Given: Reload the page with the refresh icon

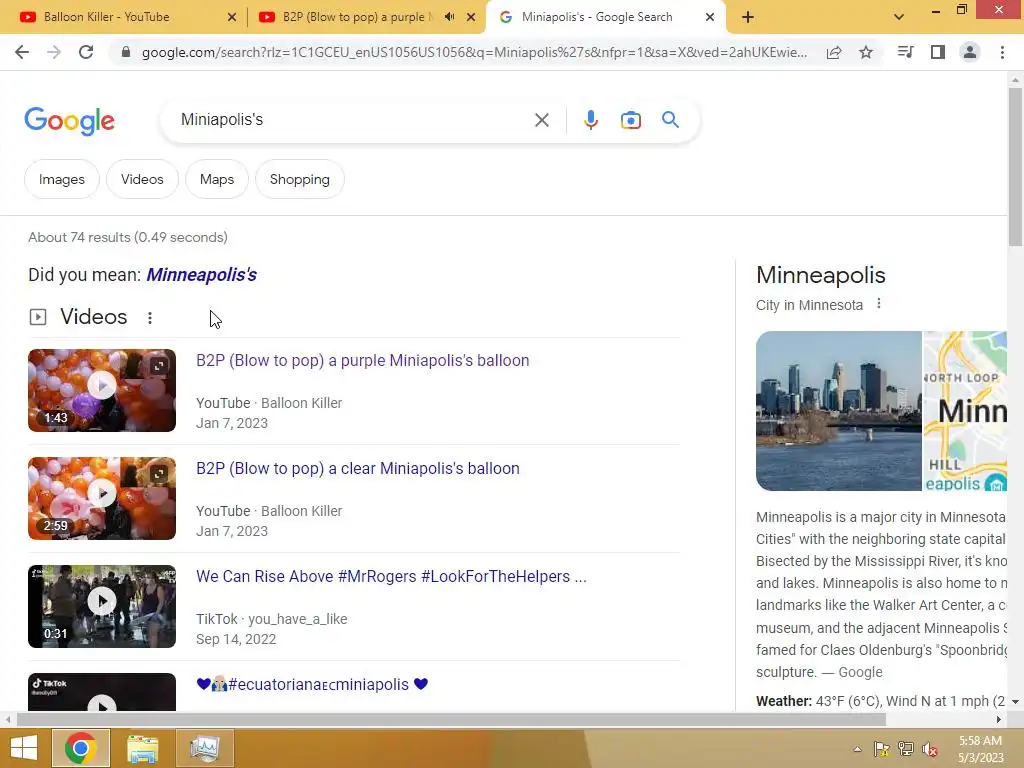Looking at the screenshot, I should (x=86, y=52).
